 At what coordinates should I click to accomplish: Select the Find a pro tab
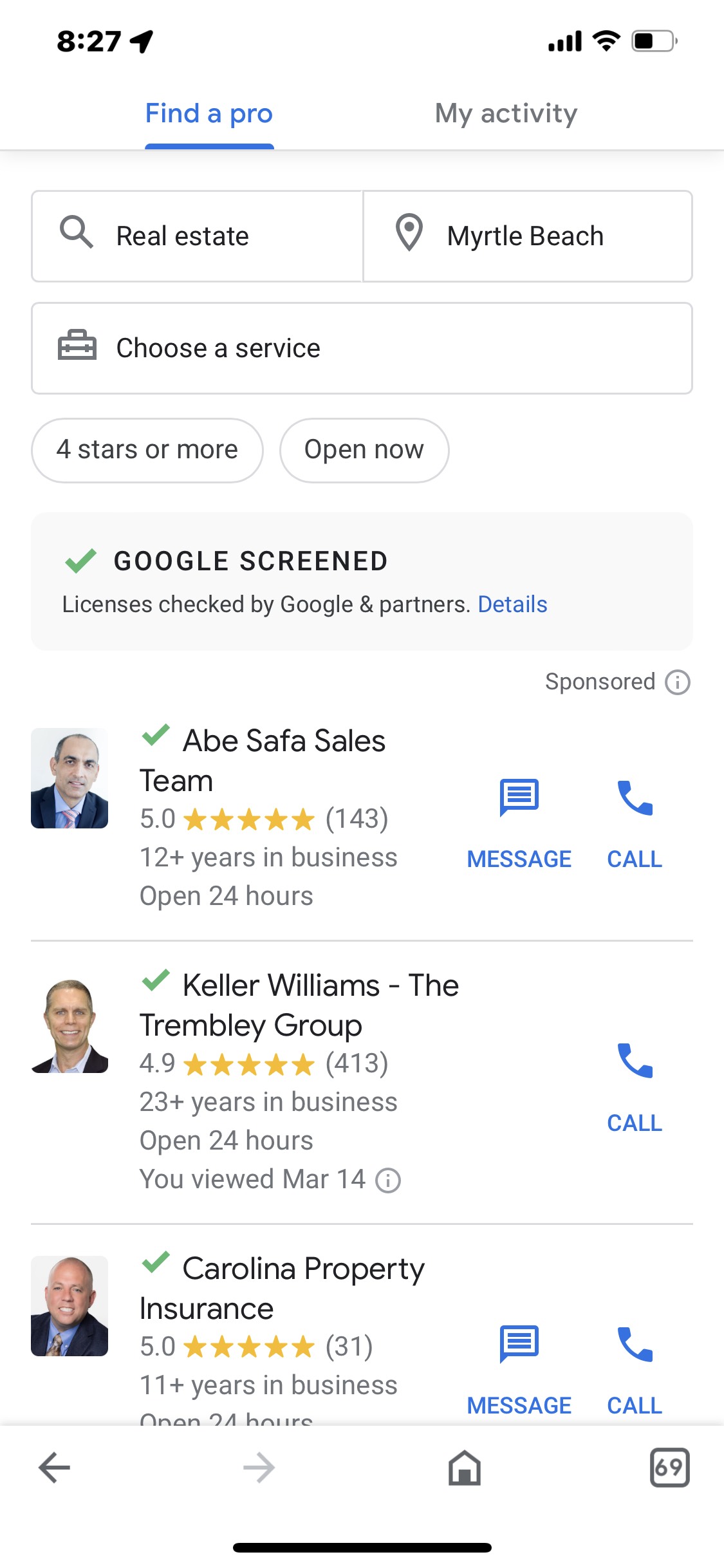point(209,114)
